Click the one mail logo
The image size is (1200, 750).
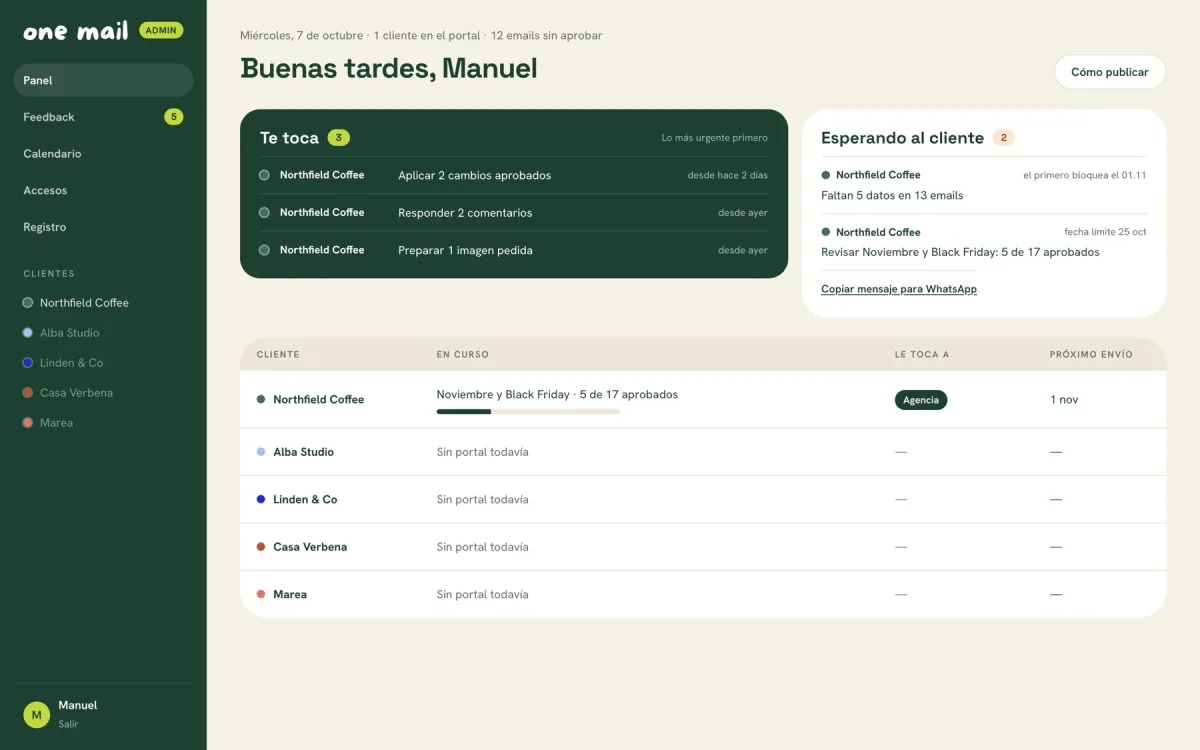tap(75, 31)
